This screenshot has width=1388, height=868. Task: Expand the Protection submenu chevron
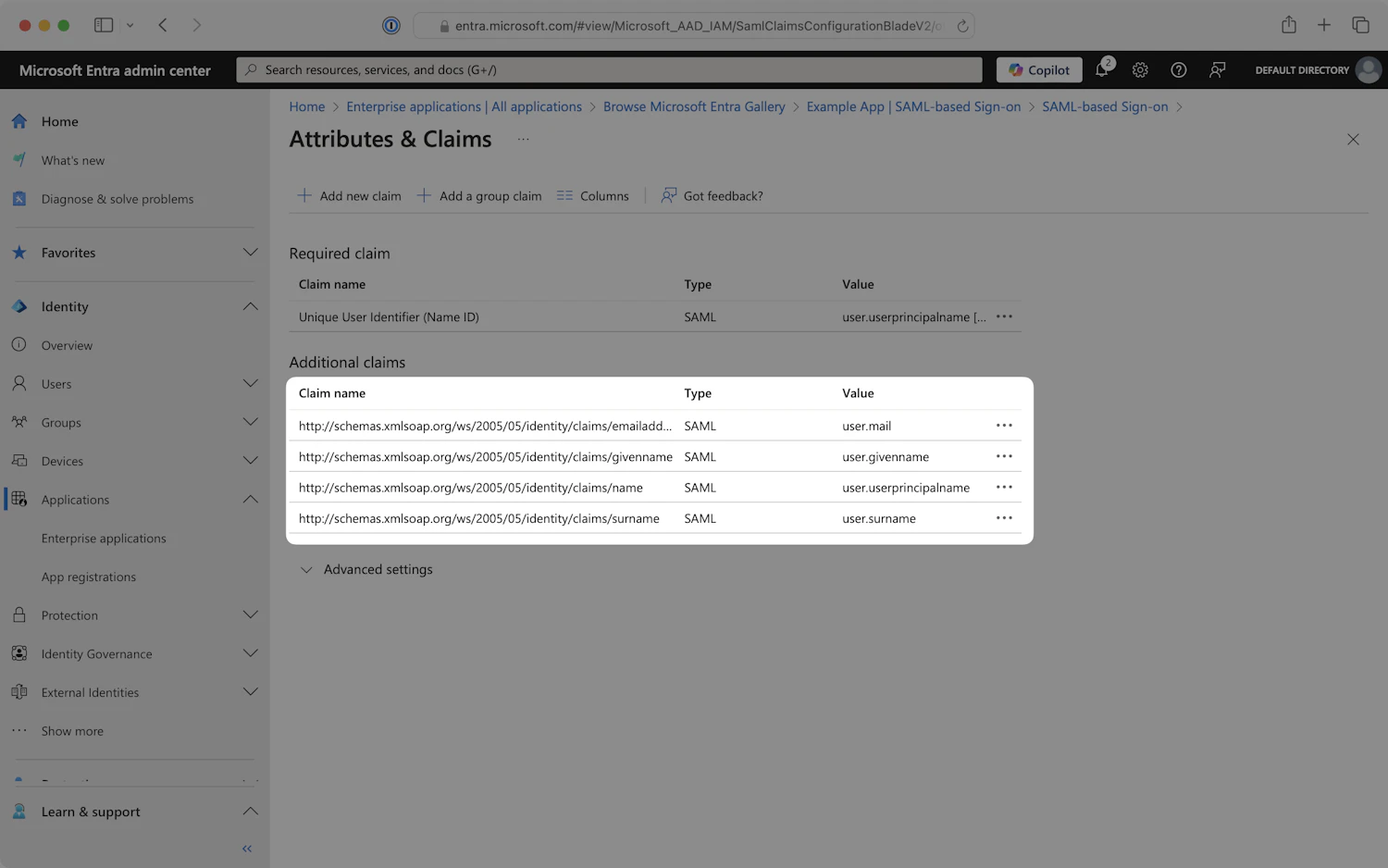tap(250, 615)
